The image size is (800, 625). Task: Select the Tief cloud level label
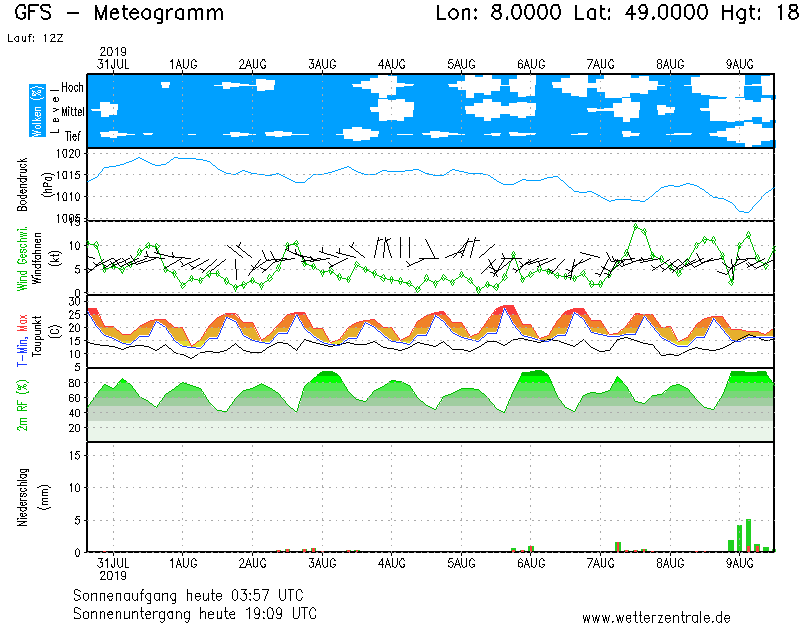[x=73, y=134]
